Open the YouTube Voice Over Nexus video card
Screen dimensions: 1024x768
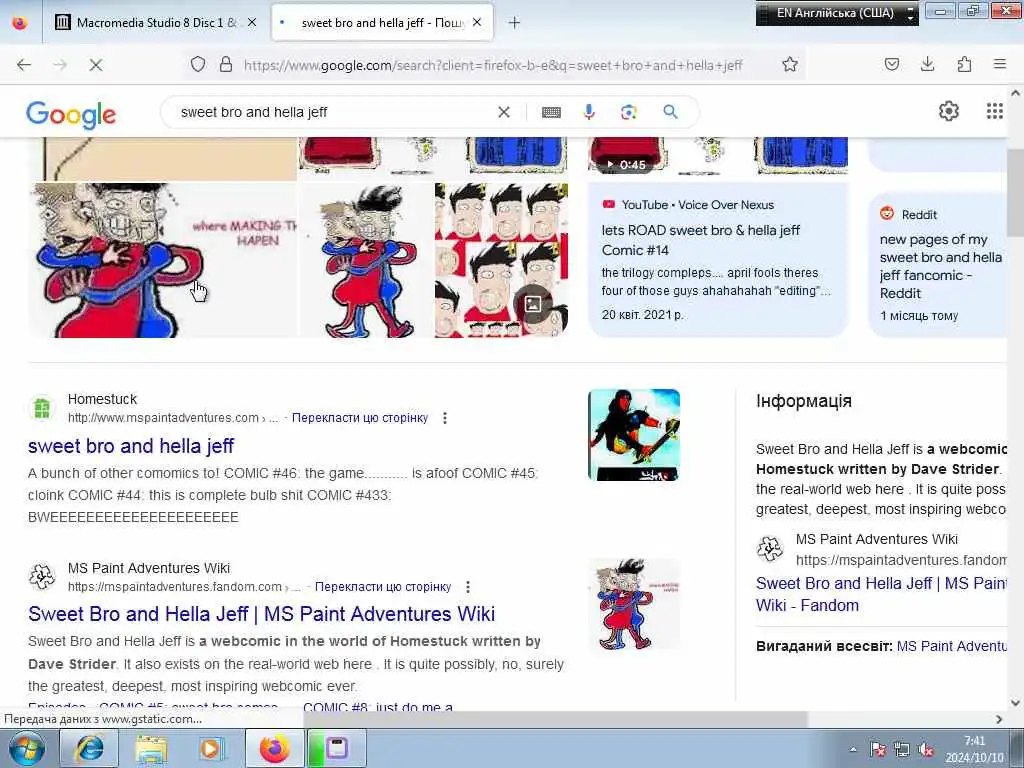718,259
